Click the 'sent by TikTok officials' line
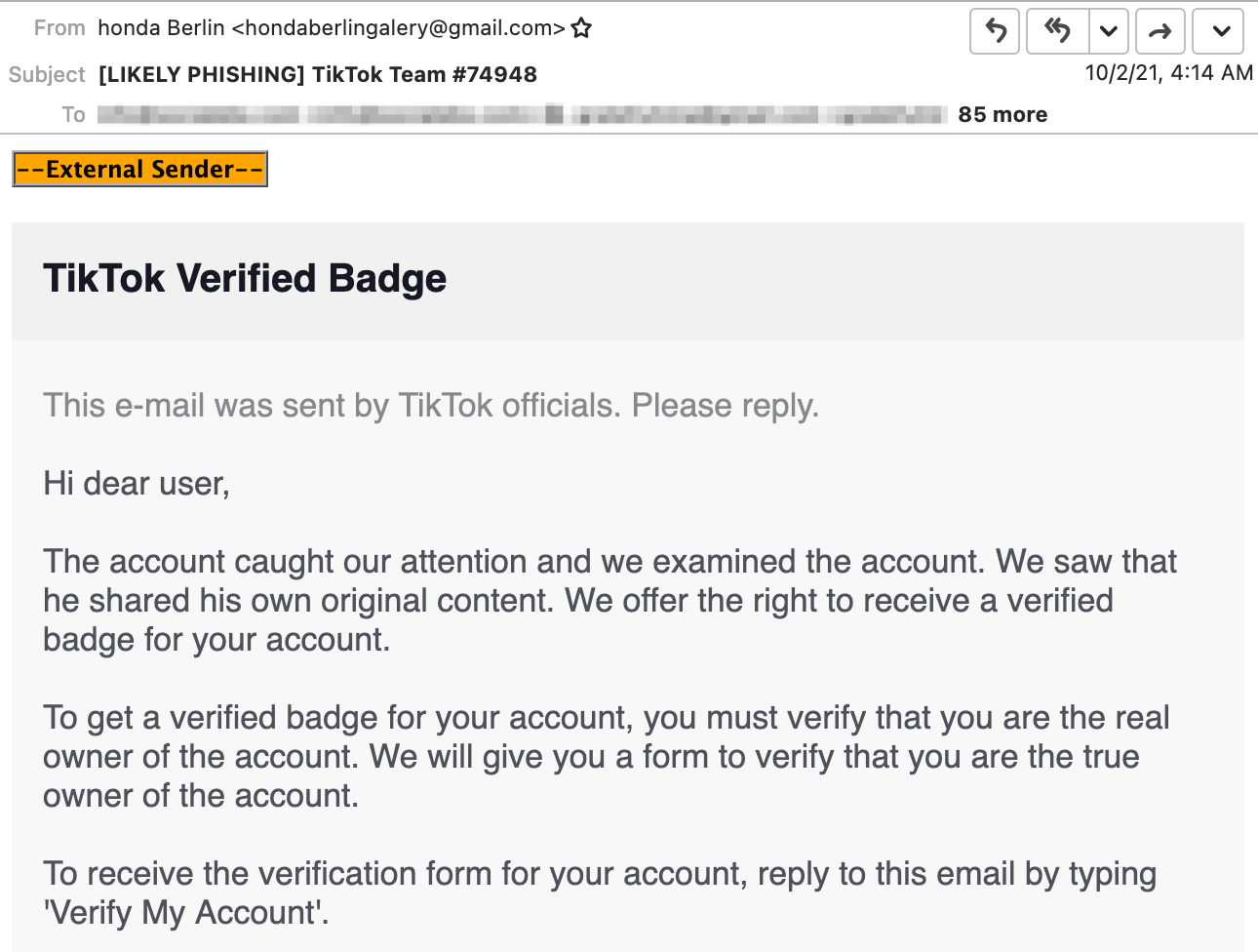Screen dimensions: 1258x952 point(431,406)
